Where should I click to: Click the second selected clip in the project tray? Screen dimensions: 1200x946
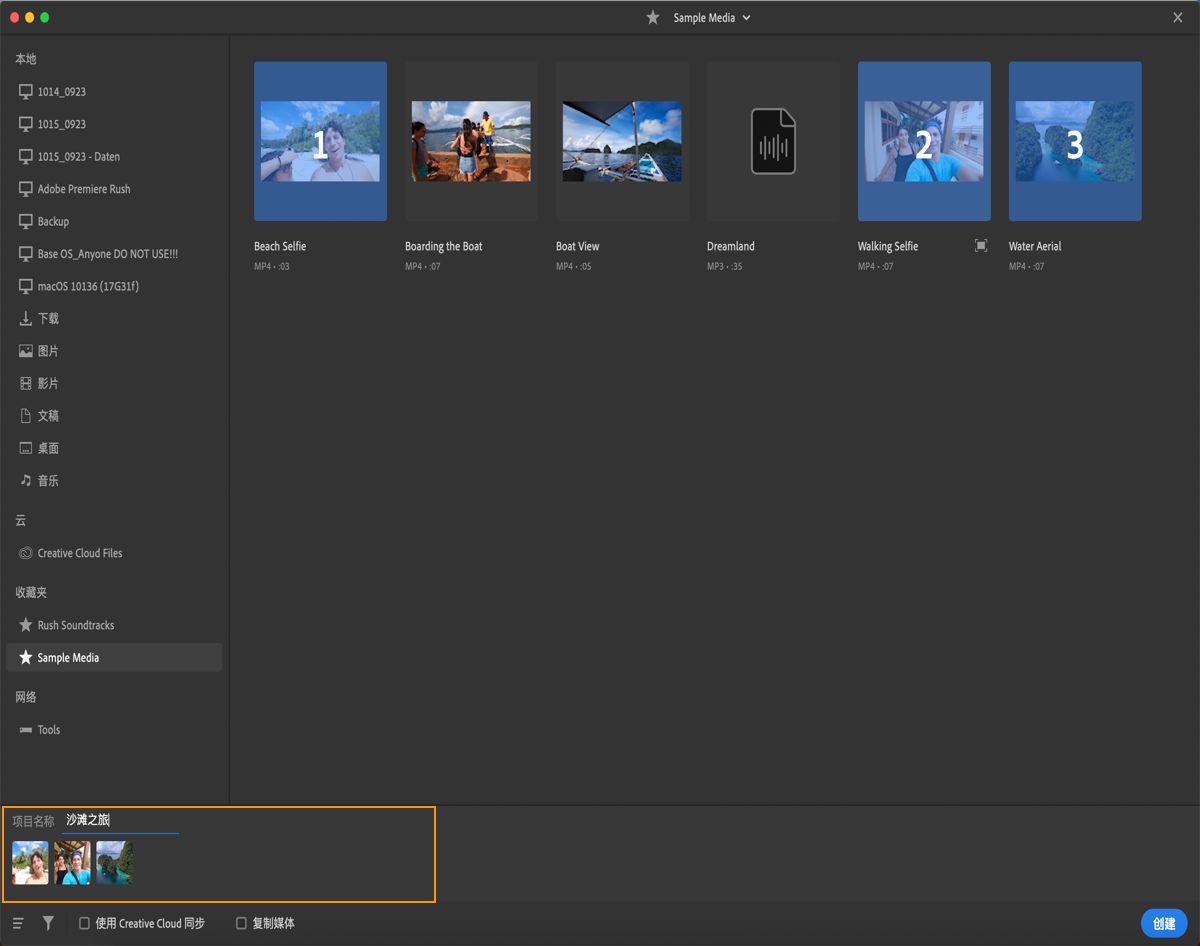tap(72, 862)
